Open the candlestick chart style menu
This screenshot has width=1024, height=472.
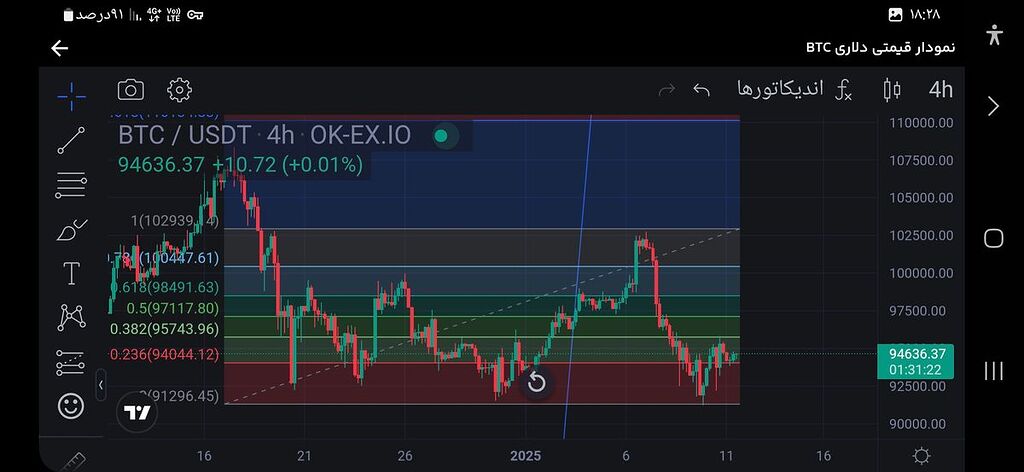[x=892, y=90]
